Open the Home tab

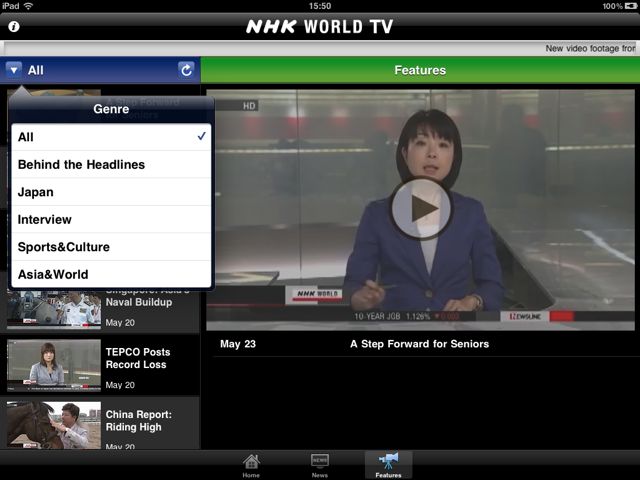[x=251, y=466]
